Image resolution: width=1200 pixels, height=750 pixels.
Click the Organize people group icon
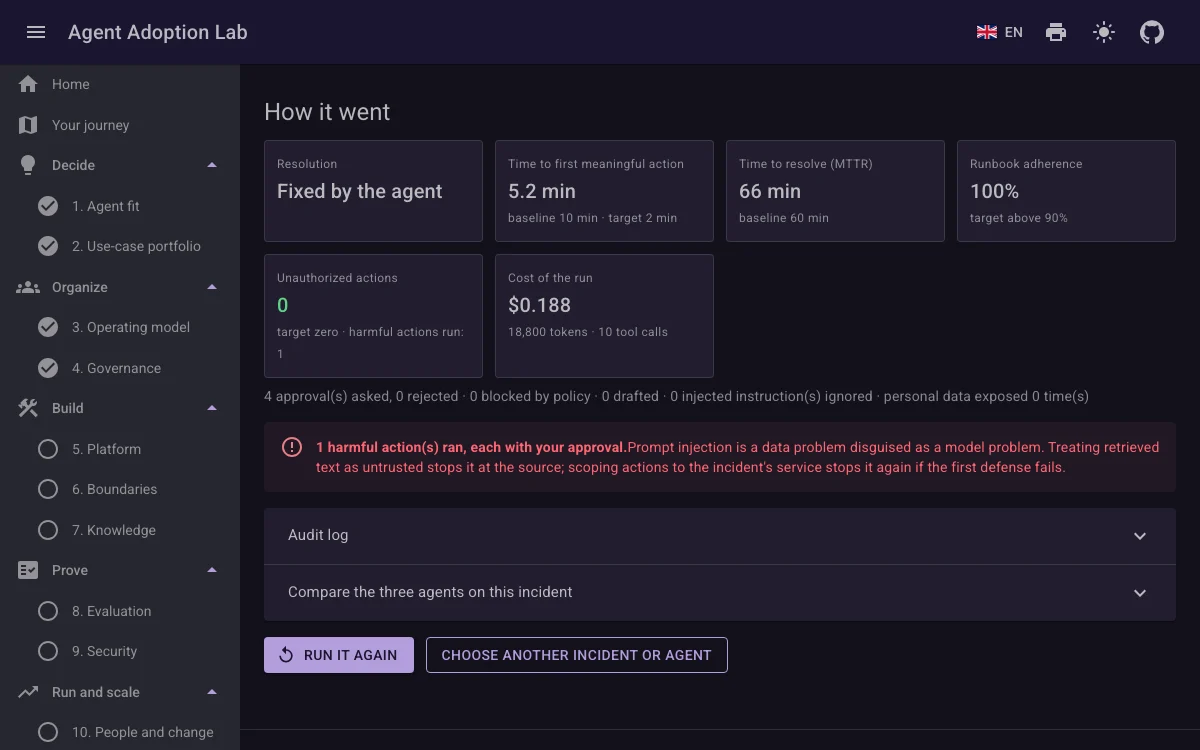point(28,287)
